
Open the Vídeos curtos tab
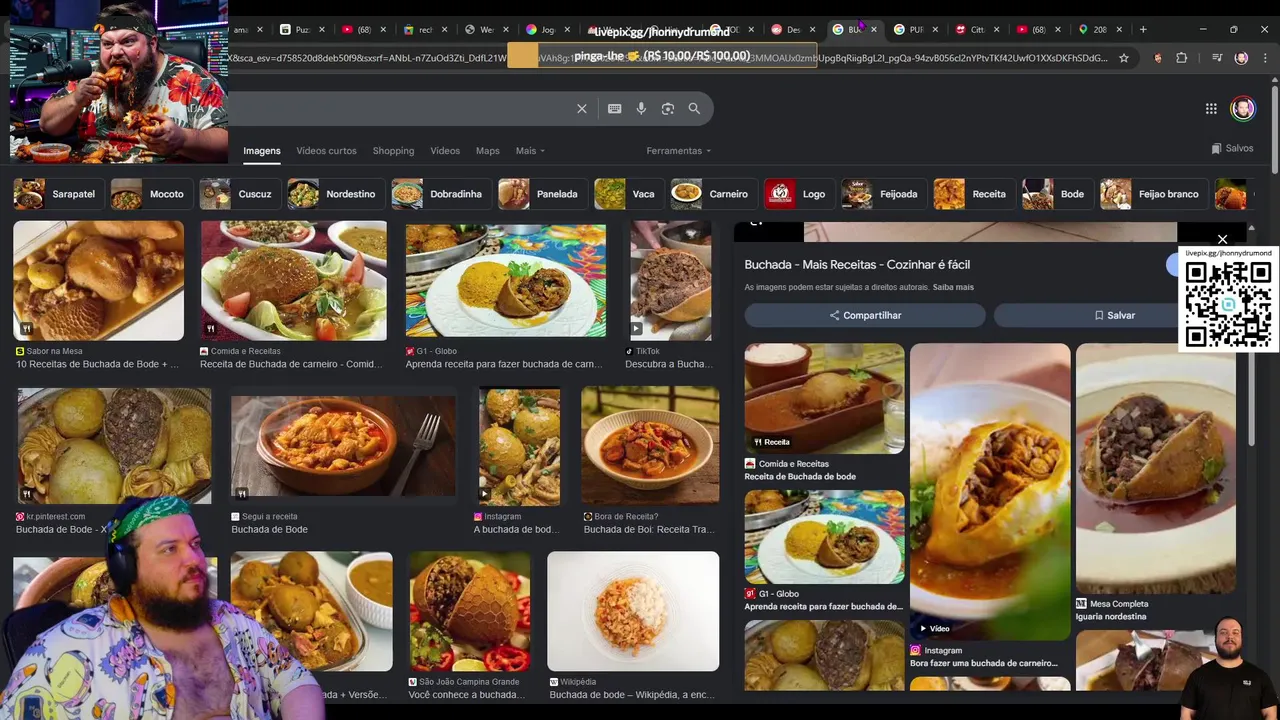pyautogui.click(x=326, y=151)
